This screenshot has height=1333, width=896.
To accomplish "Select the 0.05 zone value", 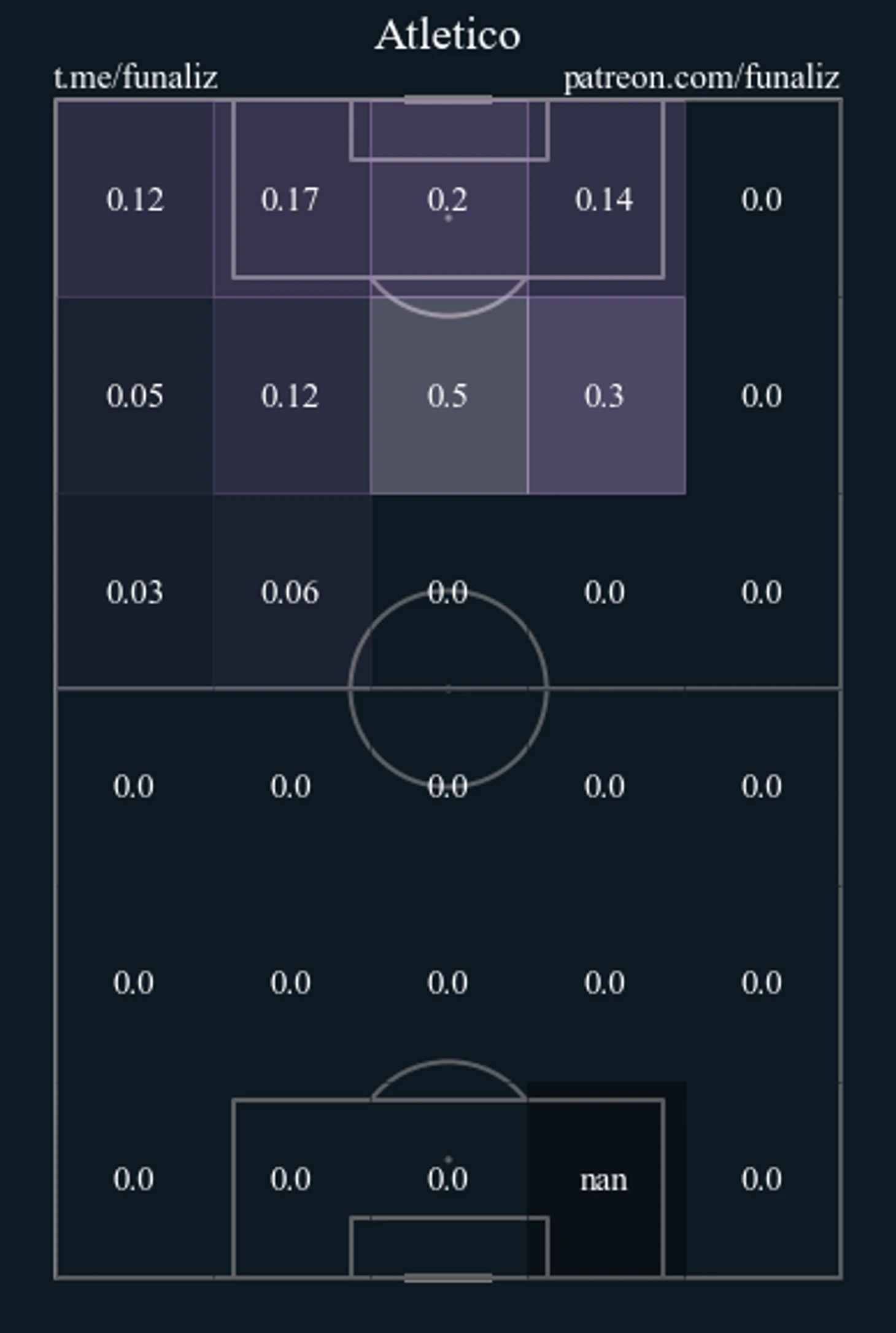I will coord(135,395).
